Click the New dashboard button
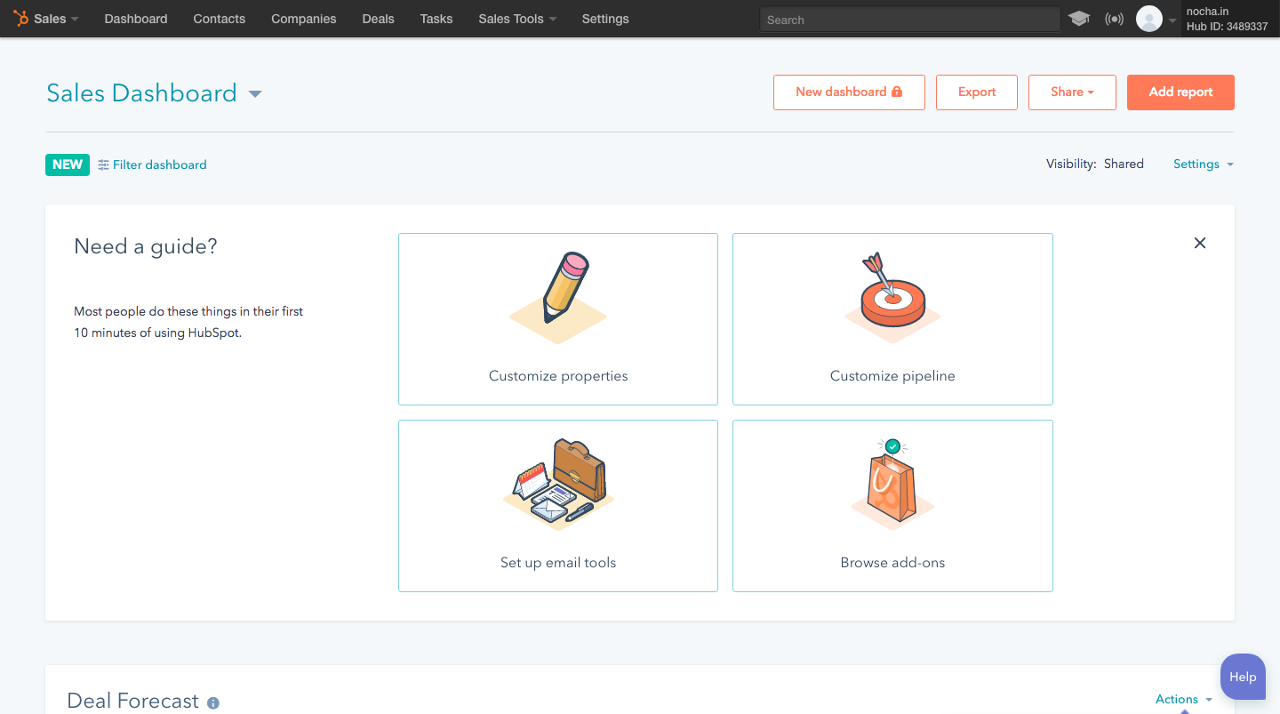 tap(849, 92)
